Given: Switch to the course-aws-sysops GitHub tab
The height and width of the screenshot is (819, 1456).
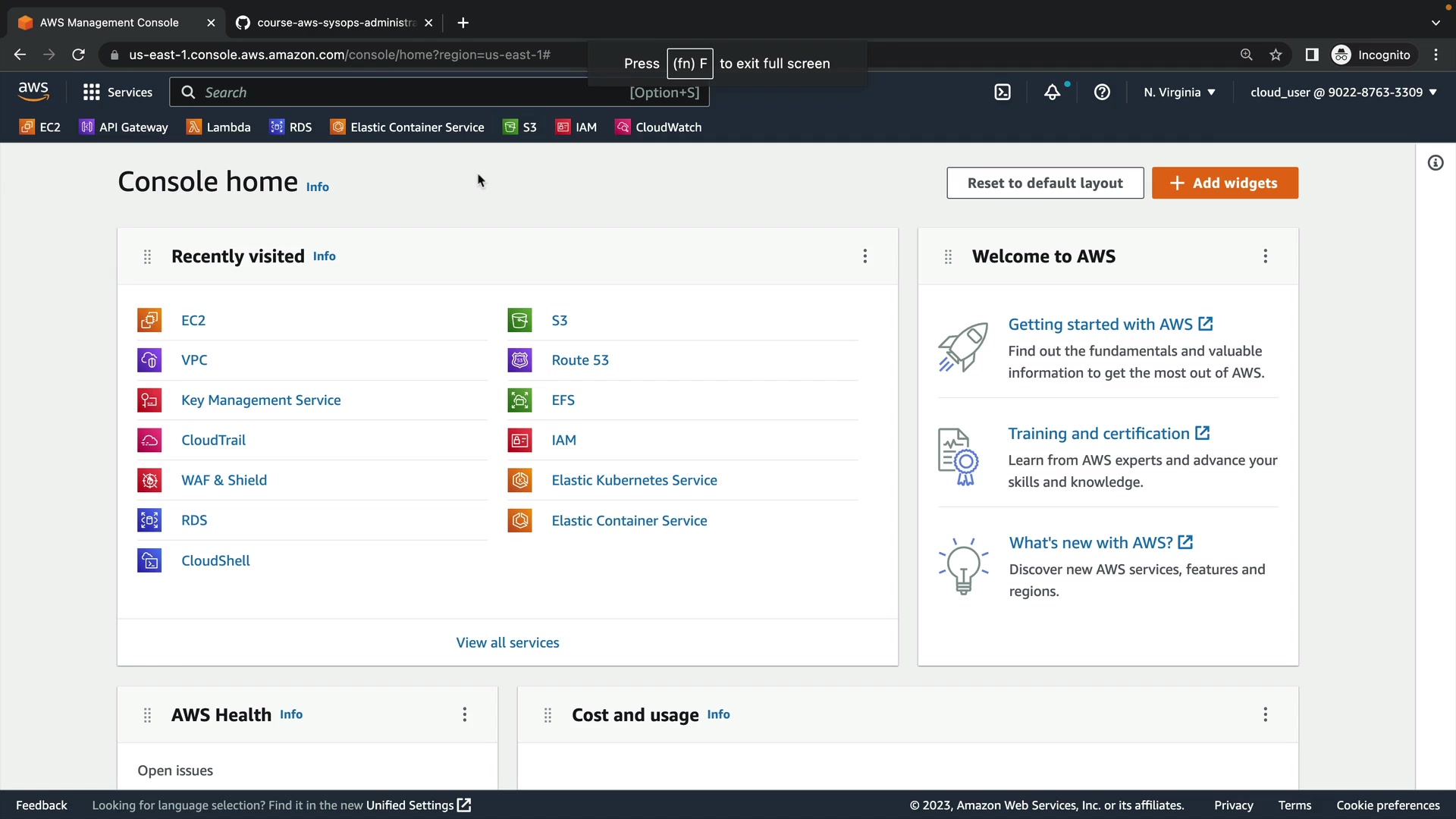Looking at the screenshot, I should pos(335,23).
